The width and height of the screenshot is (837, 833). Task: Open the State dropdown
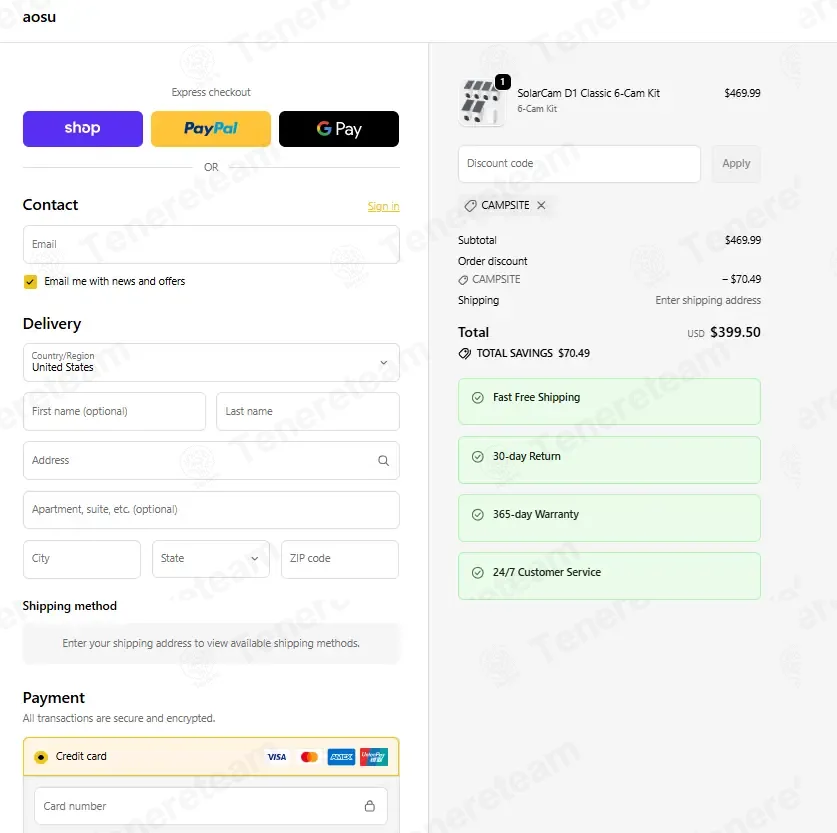pyautogui.click(x=211, y=559)
